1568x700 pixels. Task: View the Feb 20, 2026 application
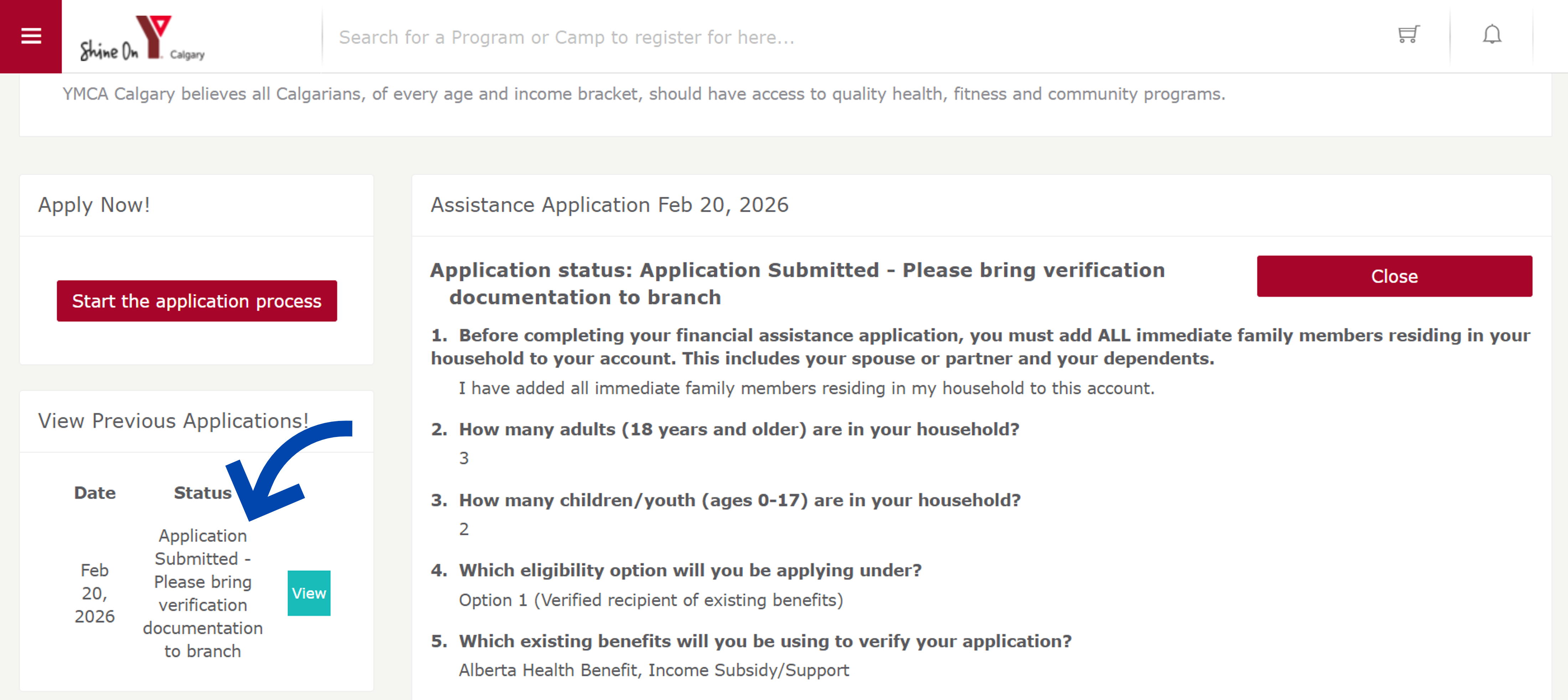click(309, 593)
